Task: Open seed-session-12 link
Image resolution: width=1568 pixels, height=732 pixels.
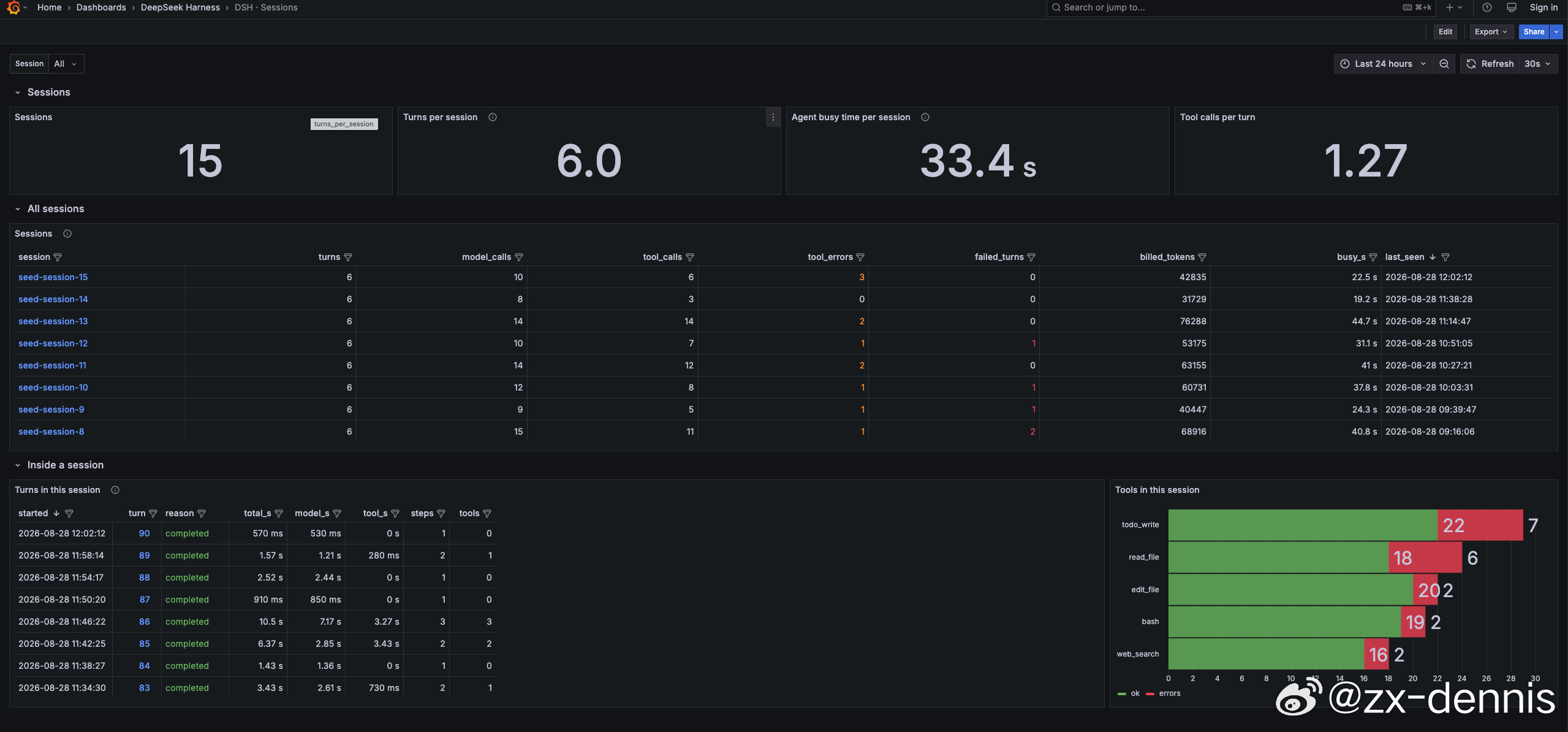Action: (x=53, y=343)
